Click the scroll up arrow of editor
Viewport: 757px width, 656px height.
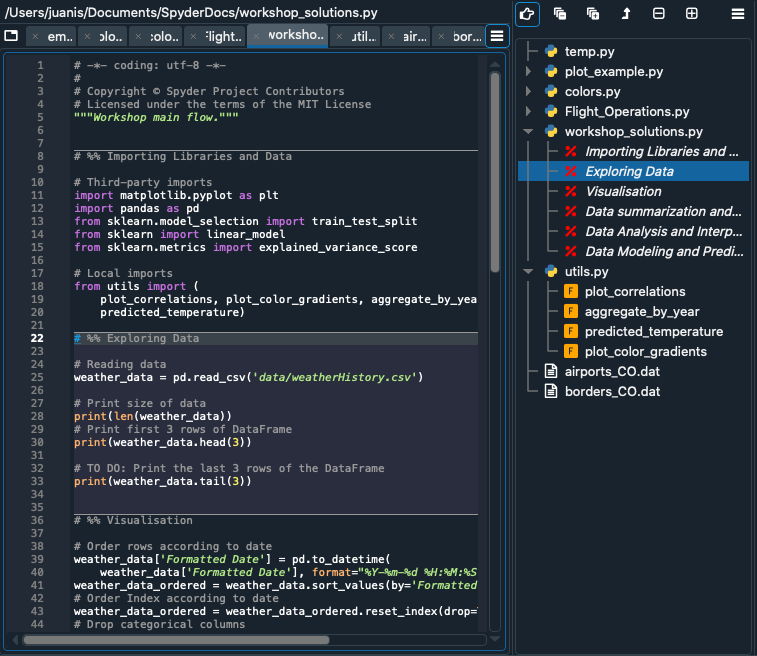(x=495, y=64)
